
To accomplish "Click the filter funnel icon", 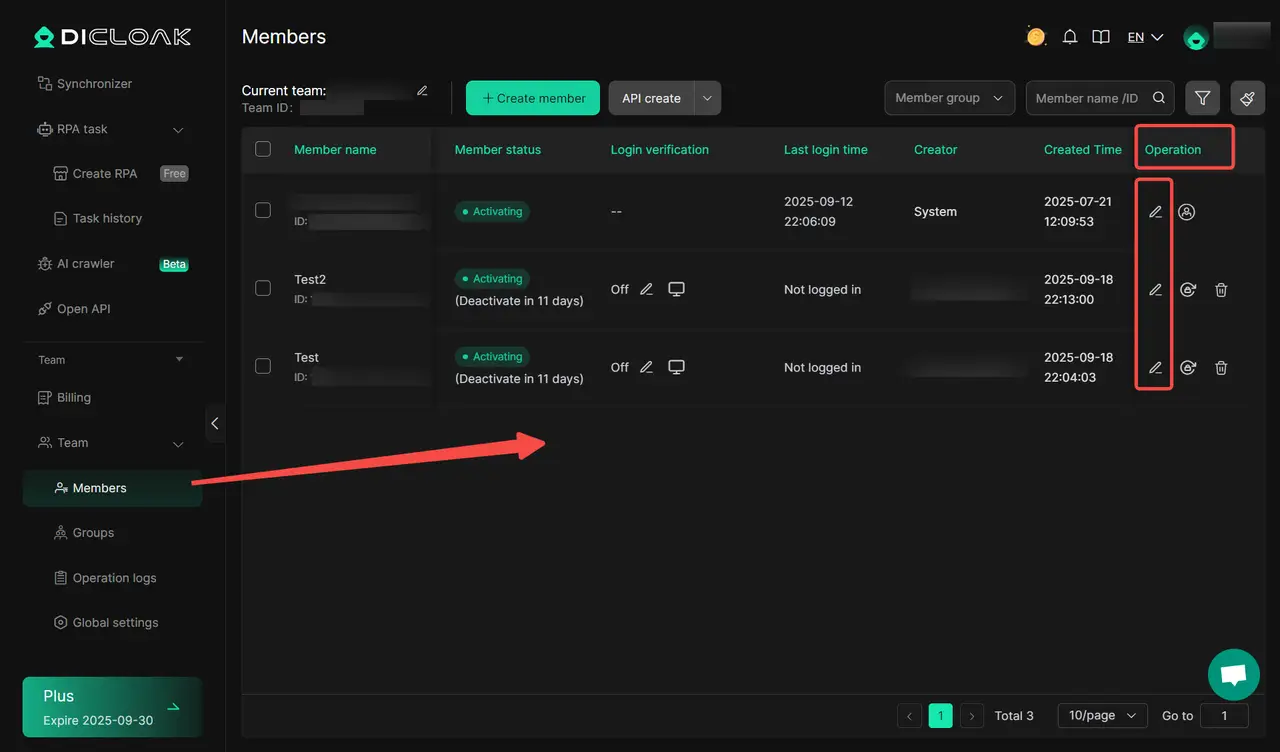I will tap(1202, 98).
